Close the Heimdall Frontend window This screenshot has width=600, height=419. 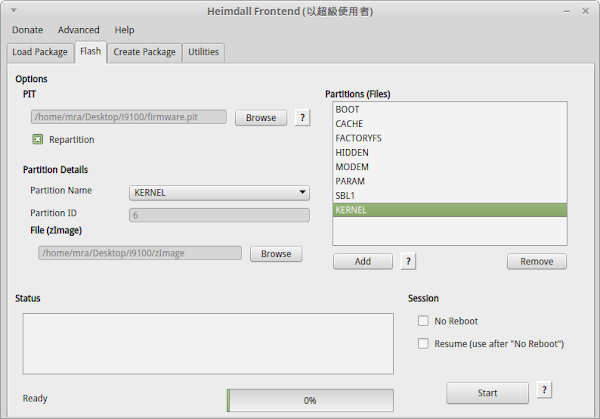tap(585, 11)
